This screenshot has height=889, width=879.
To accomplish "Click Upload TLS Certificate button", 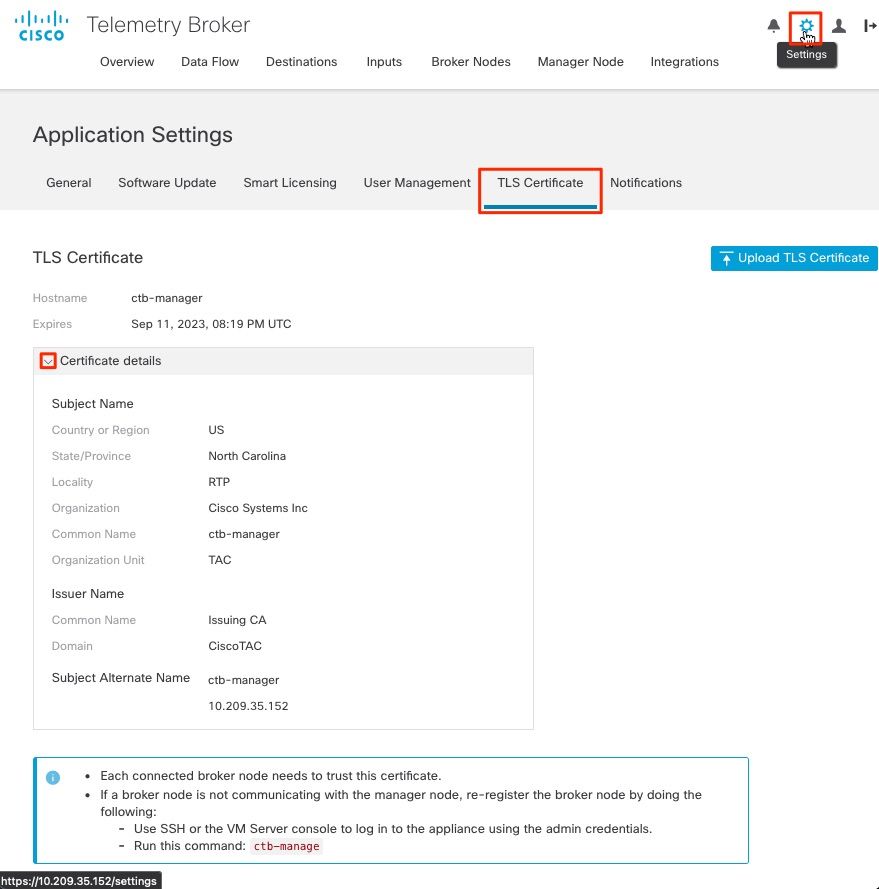I will [794, 258].
